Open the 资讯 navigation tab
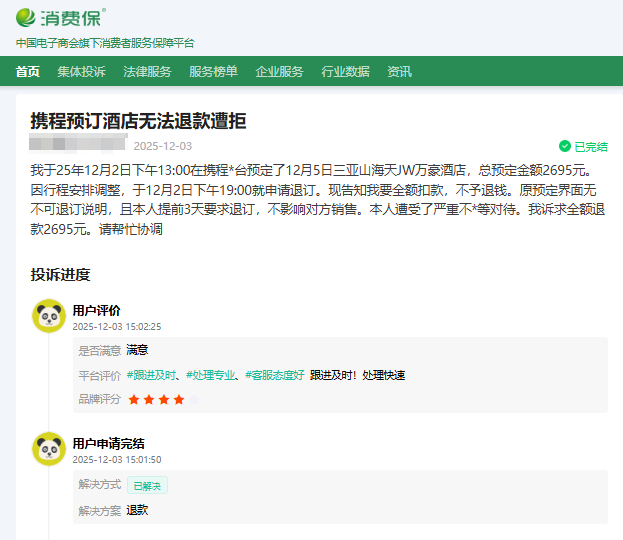Viewport: 623px width, 540px height. click(x=399, y=71)
